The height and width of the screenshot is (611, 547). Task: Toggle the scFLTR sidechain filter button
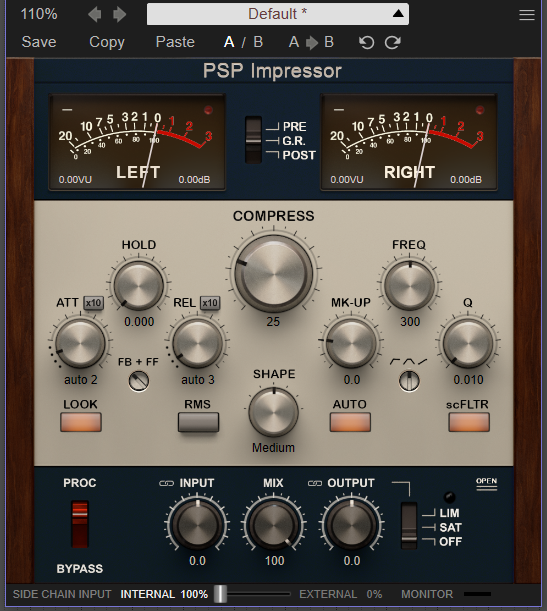(469, 422)
